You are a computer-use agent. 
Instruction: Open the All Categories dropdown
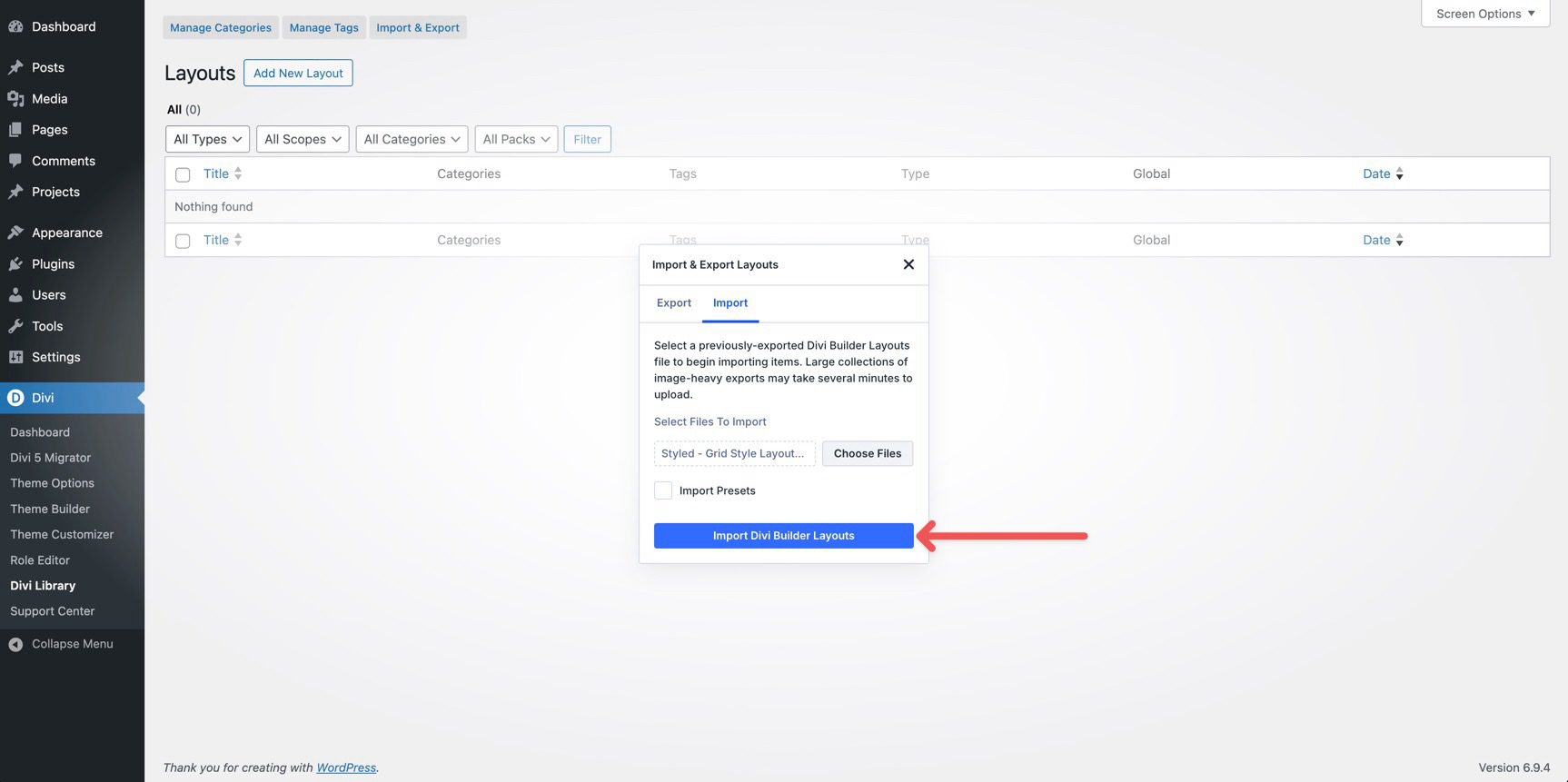tap(412, 139)
